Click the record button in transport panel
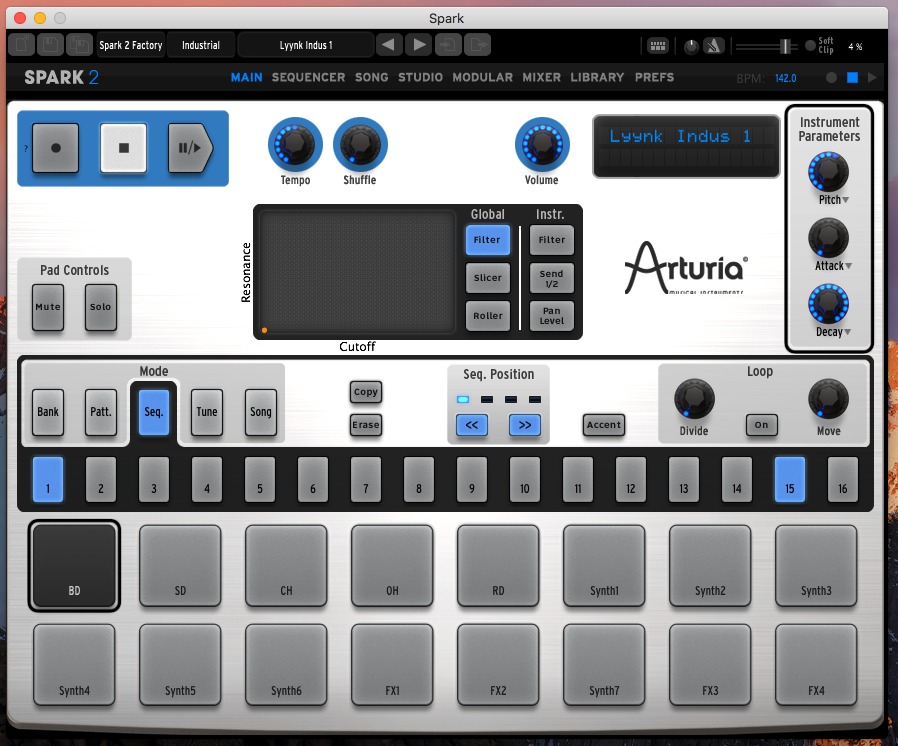 coord(56,148)
